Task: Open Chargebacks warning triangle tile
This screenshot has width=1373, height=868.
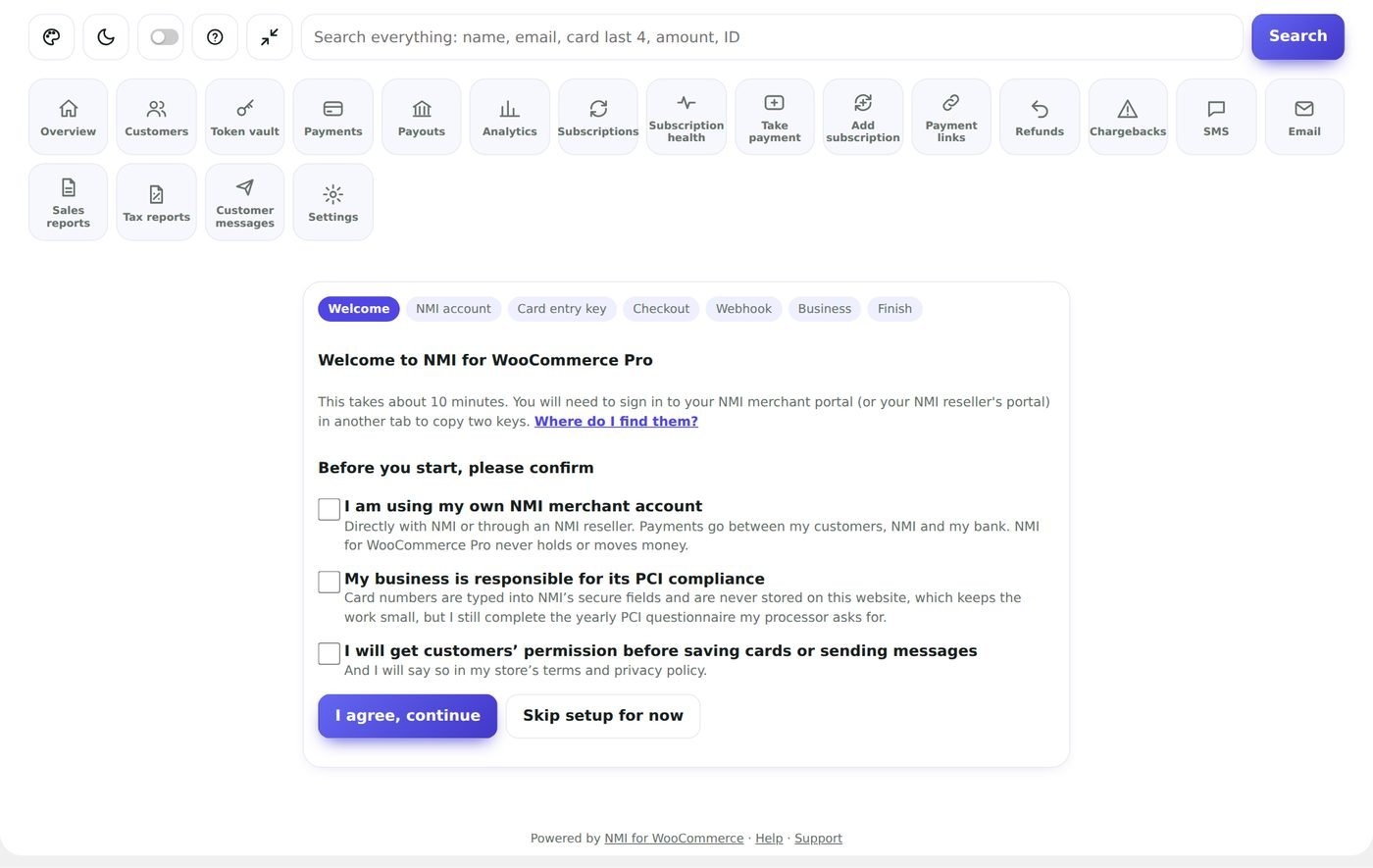Action: (x=1128, y=117)
